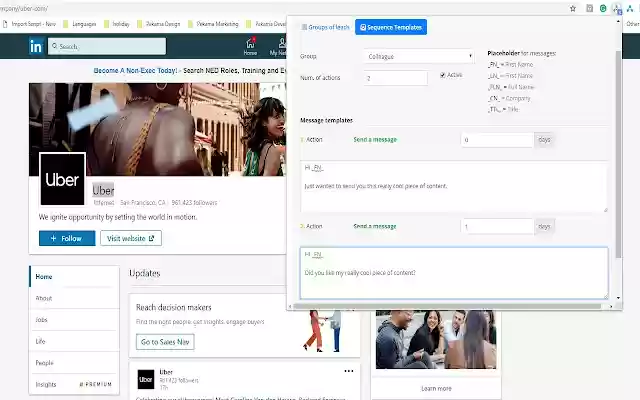Open the lead sequence extension icon with badge
This screenshot has height=400, width=640.
617,9
